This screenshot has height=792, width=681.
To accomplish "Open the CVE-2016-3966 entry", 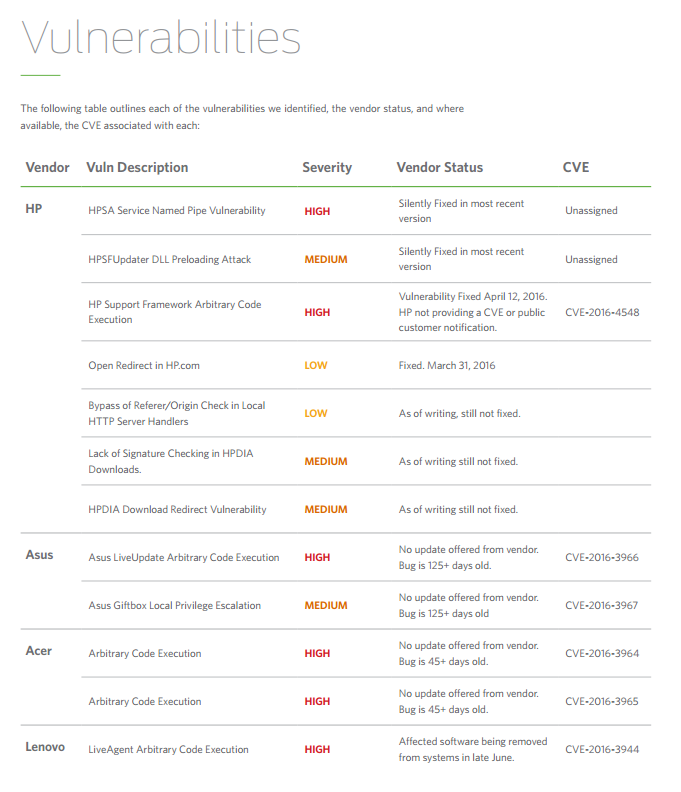I will 602,557.
